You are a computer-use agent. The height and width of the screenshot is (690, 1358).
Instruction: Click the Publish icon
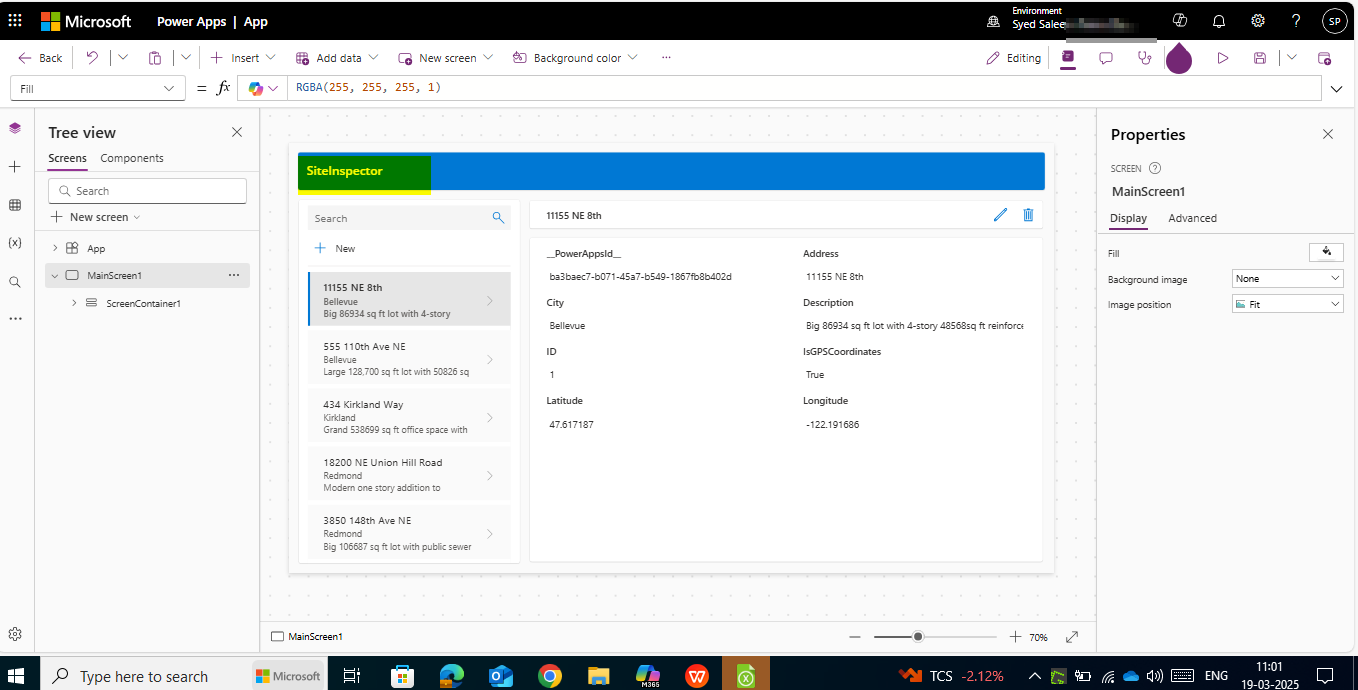click(x=1324, y=58)
